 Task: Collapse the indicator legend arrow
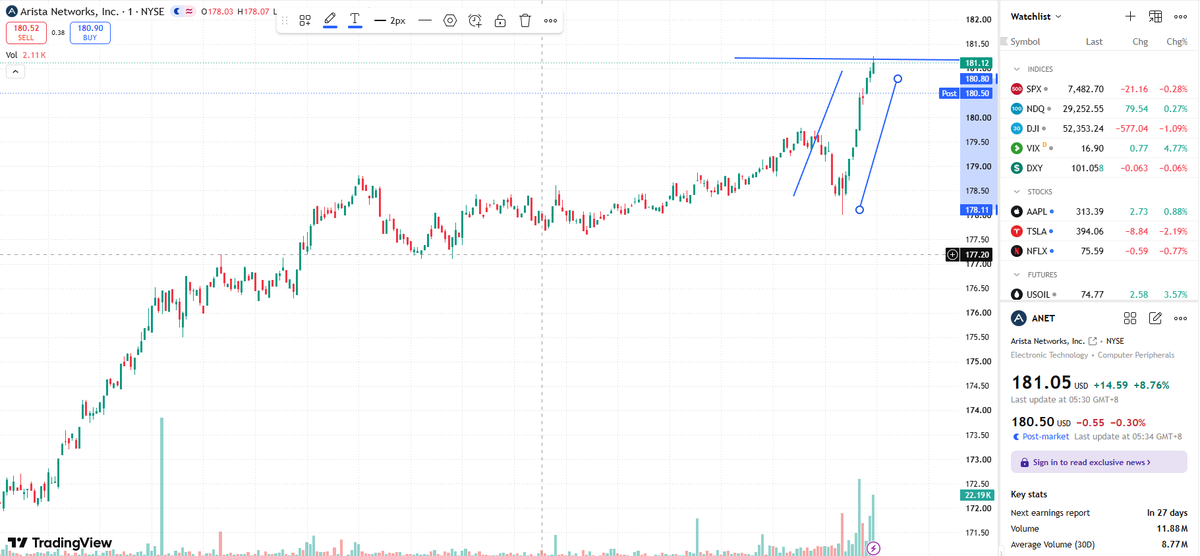pos(16,71)
